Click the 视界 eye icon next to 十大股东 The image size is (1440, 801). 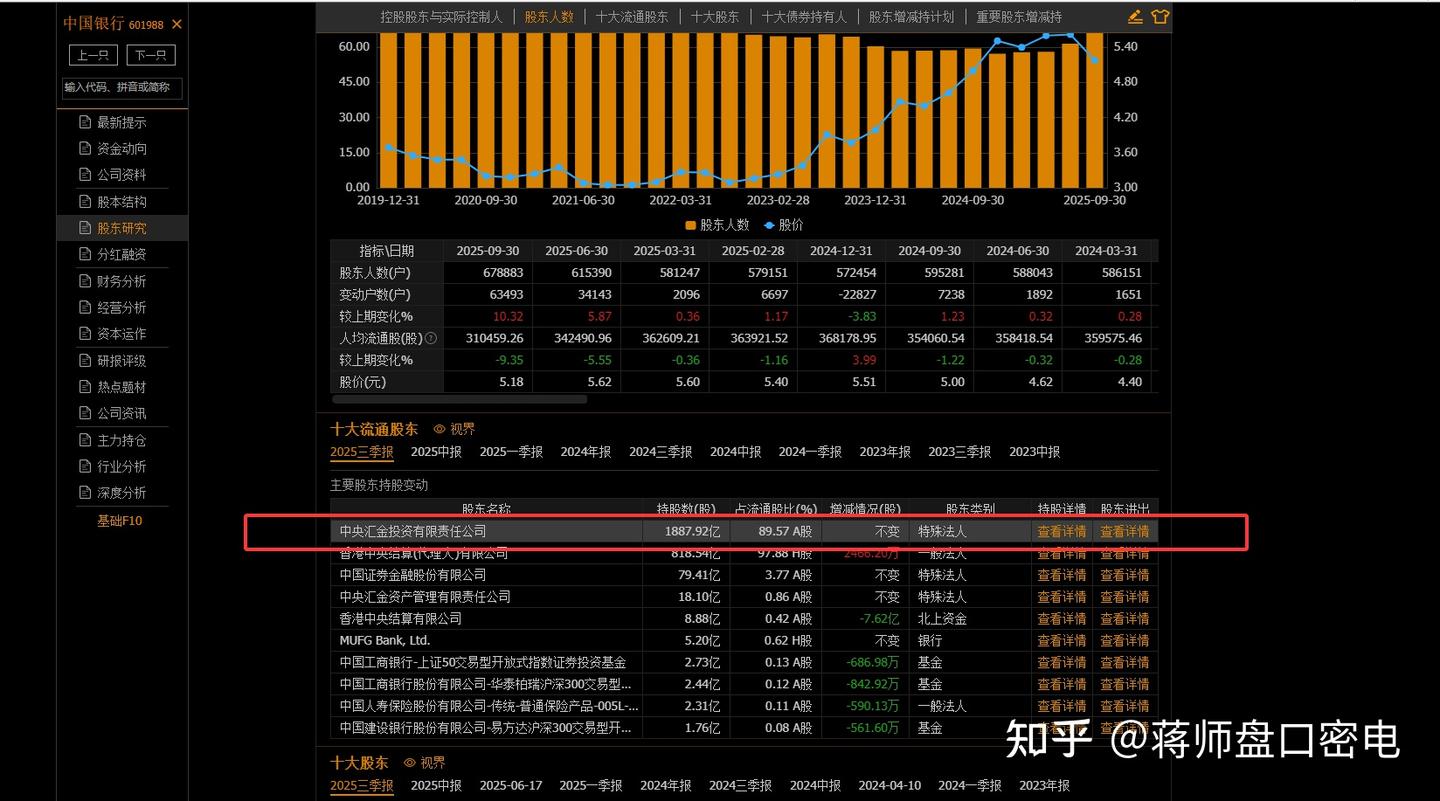(409, 762)
